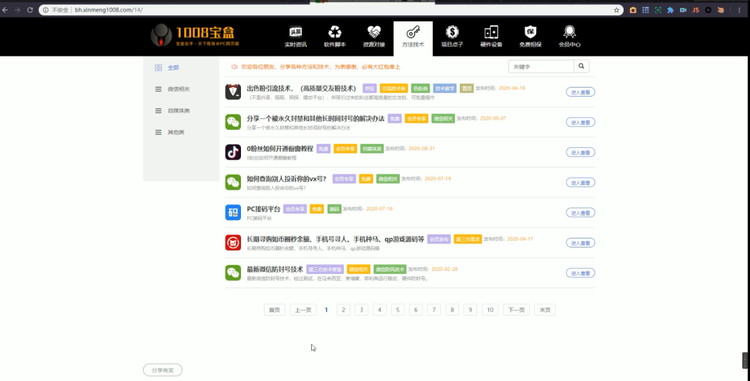Image resolution: width=750 pixels, height=381 pixels.
Task: Open the 项目点子 dollar-icon section
Action: (x=452, y=37)
